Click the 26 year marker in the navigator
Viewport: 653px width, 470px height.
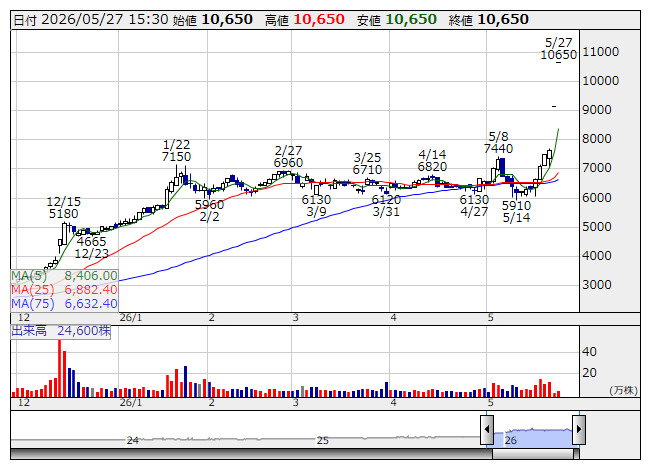[511, 440]
